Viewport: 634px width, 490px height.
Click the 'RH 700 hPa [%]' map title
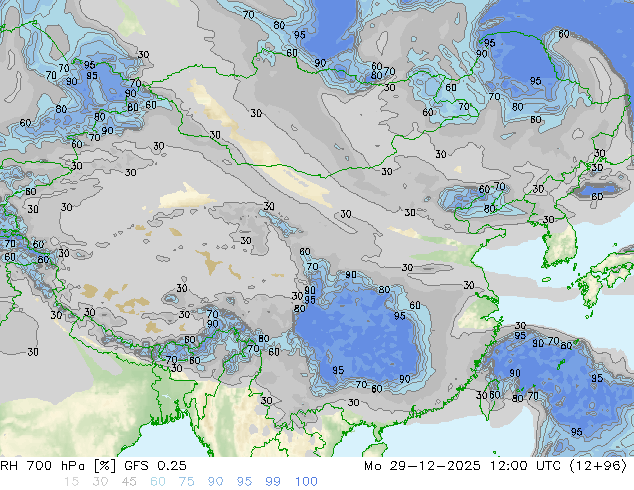pyautogui.click(x=58, y=466)
